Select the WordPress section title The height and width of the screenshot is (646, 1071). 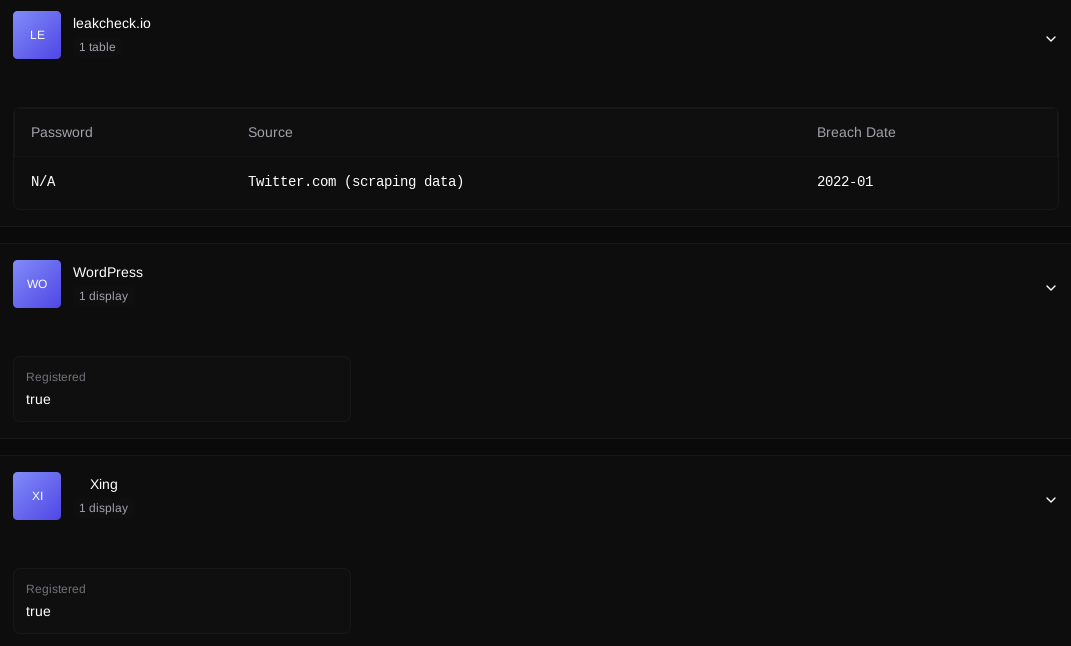(x=108, y=272)
